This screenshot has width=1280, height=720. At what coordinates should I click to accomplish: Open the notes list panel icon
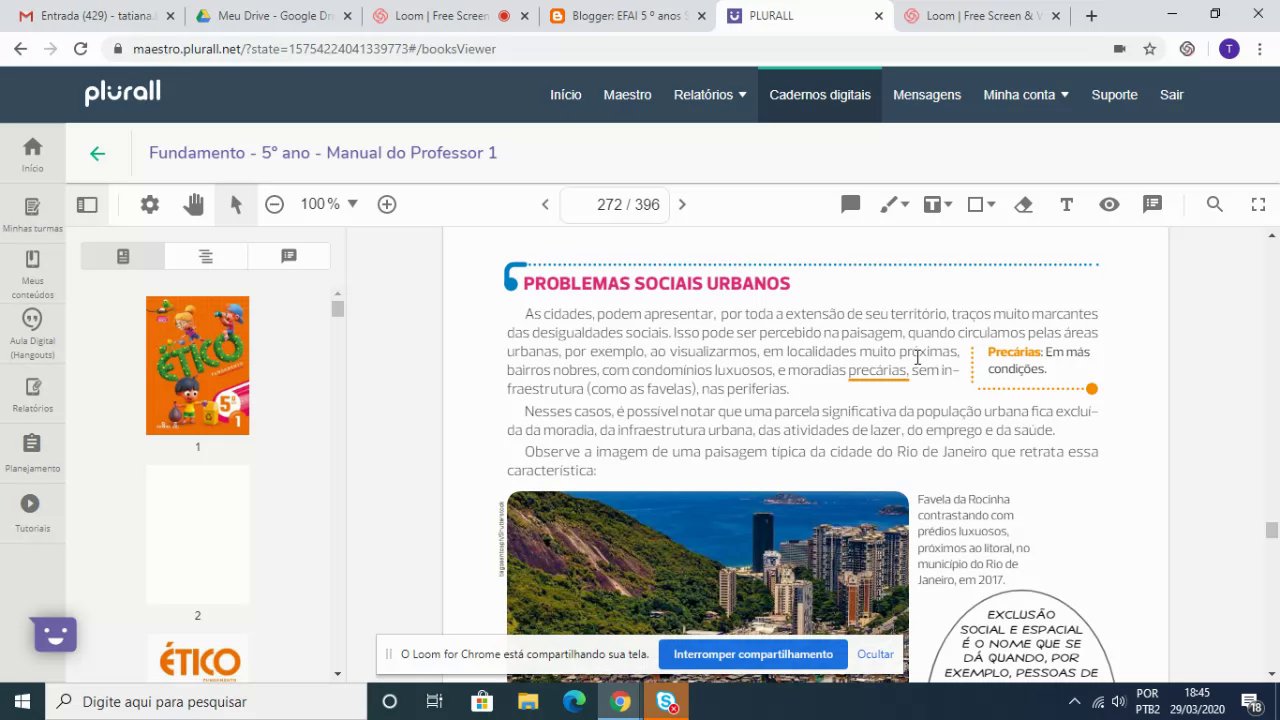(x=1152, y=204)
